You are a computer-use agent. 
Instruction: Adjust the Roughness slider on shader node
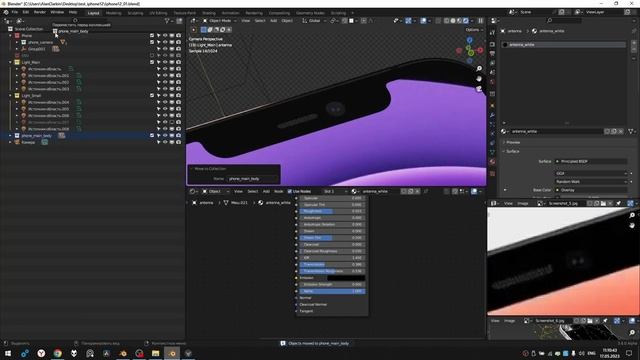point(332,211)
